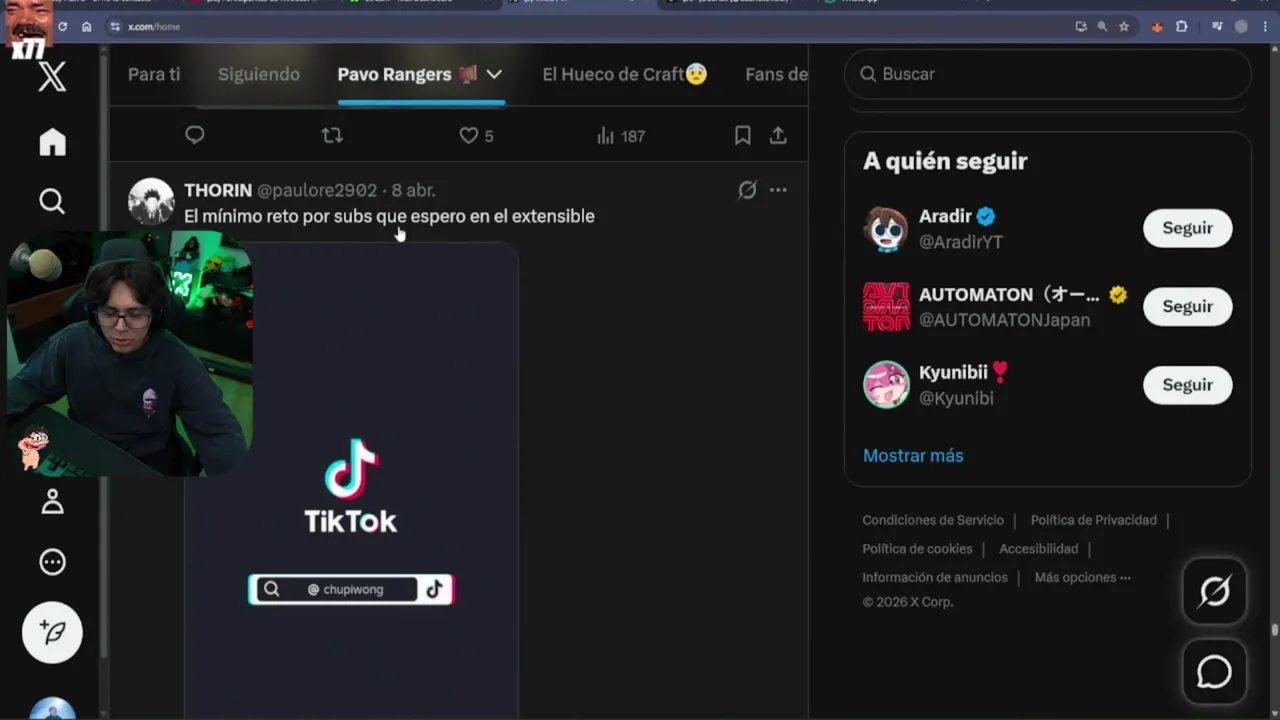Select the Pavo Rangers list tab

click(x=408, y=74)
